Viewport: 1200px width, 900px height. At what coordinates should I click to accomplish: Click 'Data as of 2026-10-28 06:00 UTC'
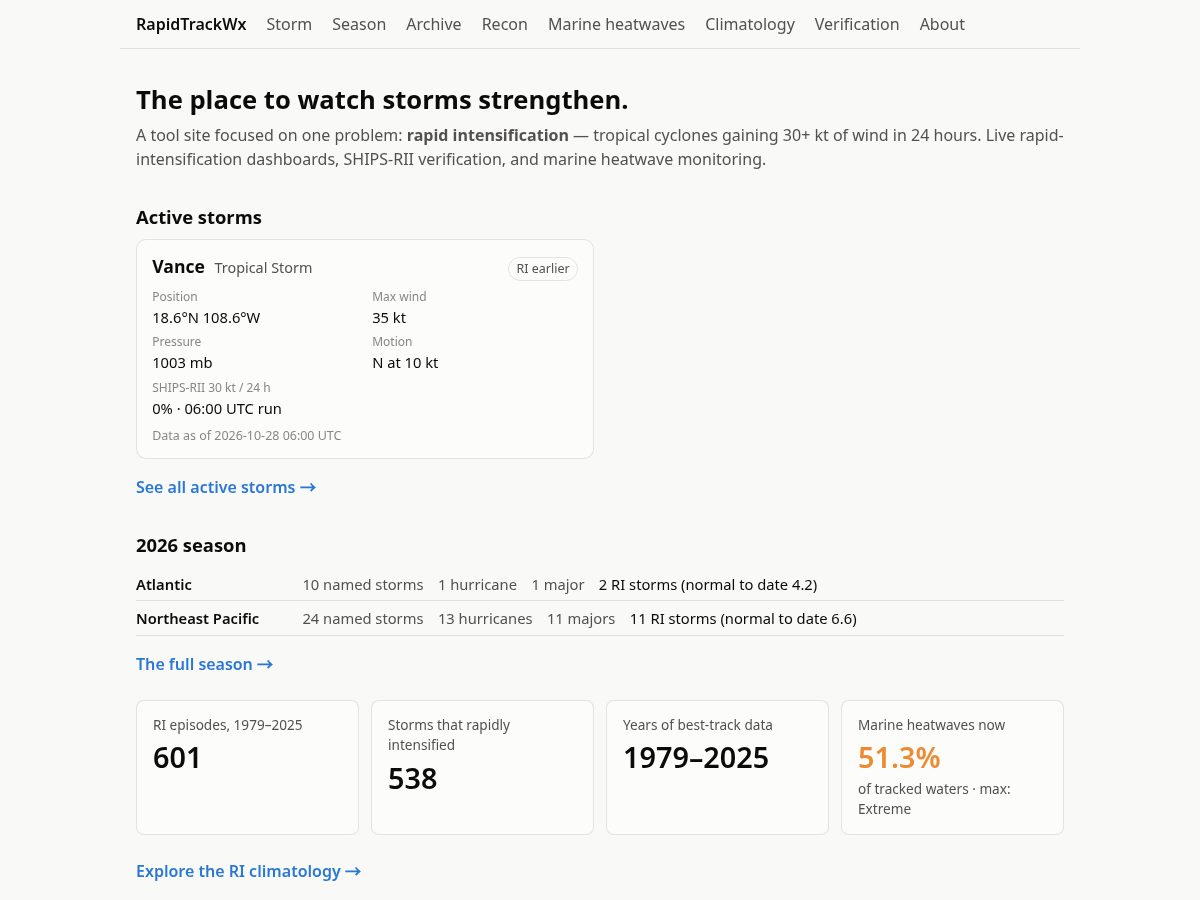click(247, 436)
